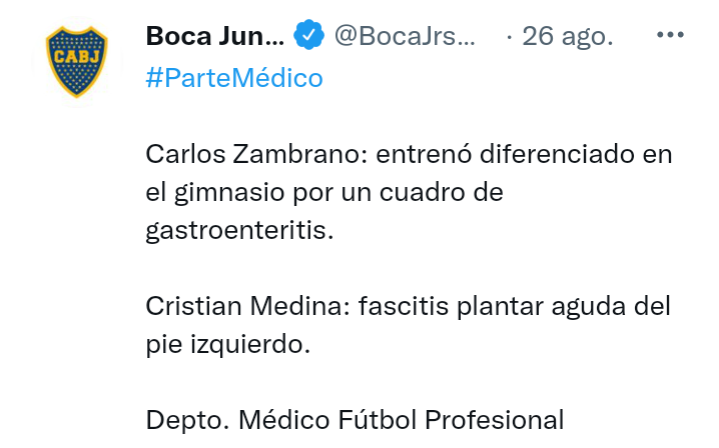Screen dimensions: 719x448
Task: Click the Cristian Medina sentence
Action: (x=408, y=306)
